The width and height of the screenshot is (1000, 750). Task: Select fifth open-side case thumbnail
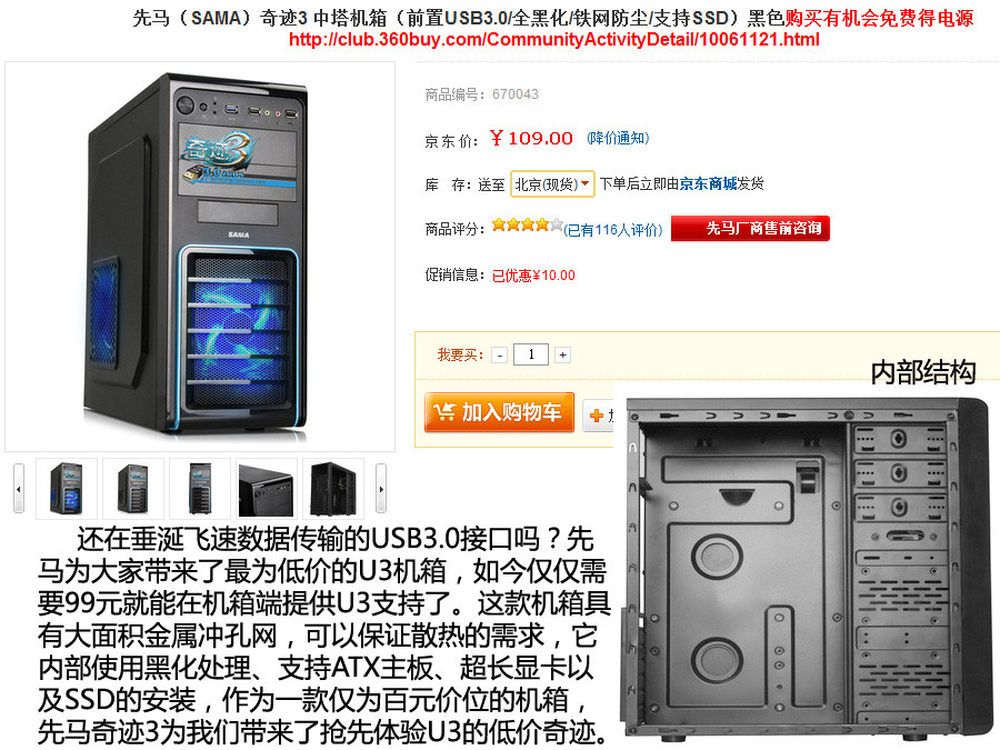[333, 489]
